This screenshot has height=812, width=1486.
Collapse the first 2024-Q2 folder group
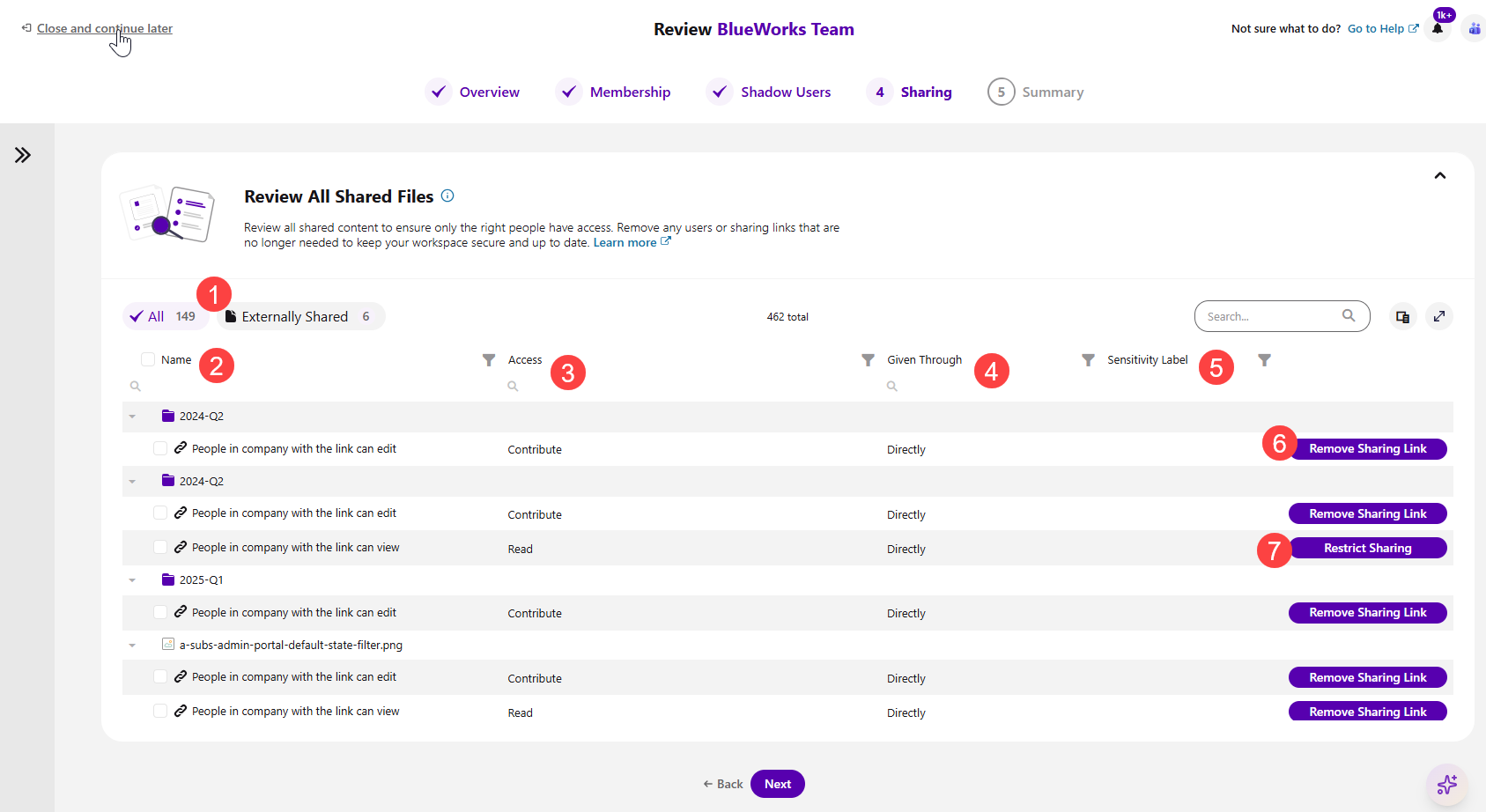pos(132,417)
